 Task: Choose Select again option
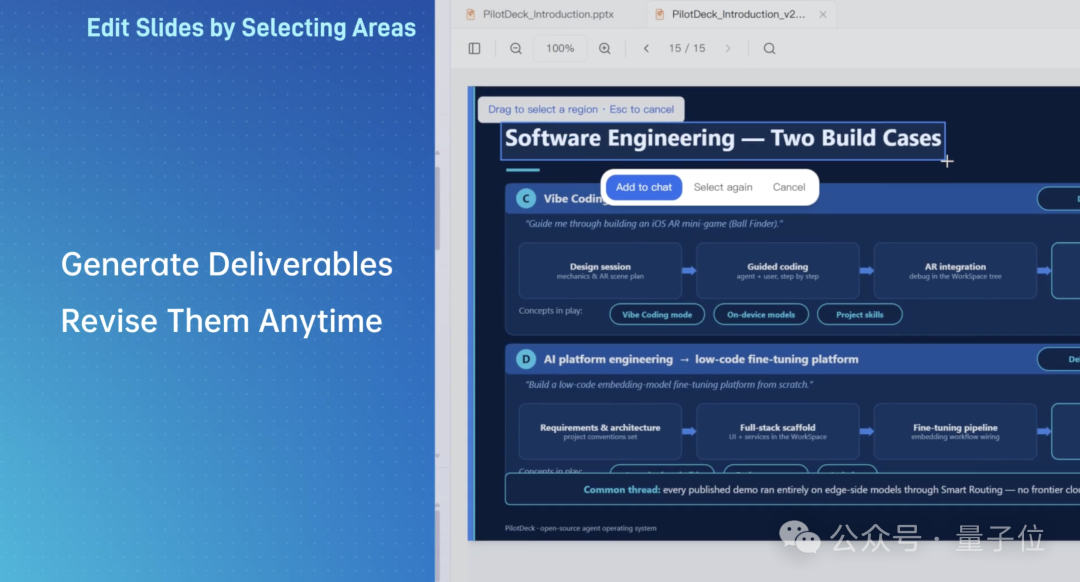tap(723, 187)
